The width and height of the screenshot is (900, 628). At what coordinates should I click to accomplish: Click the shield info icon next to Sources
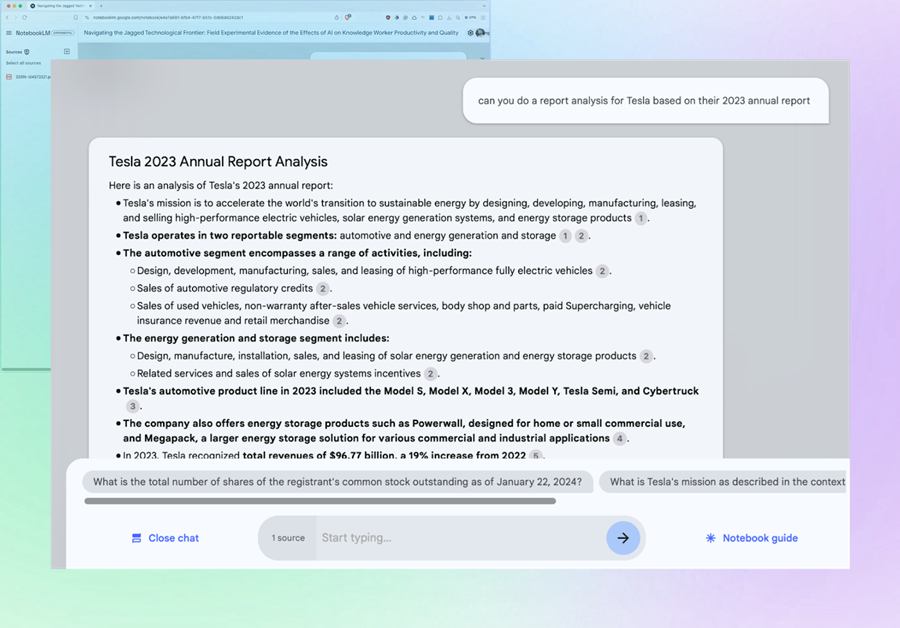pyautogui.click(x=26, y=52)
